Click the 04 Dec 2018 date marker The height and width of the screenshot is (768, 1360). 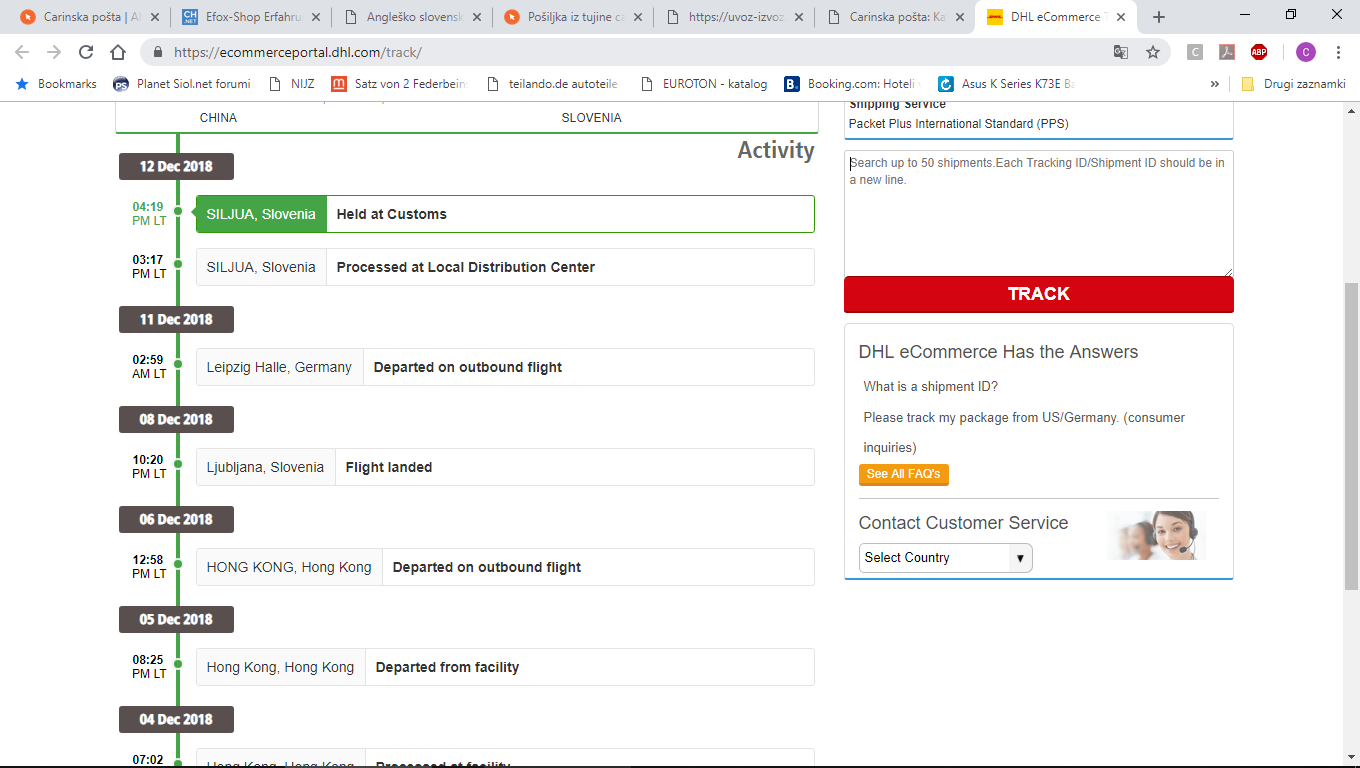point(176,719)
